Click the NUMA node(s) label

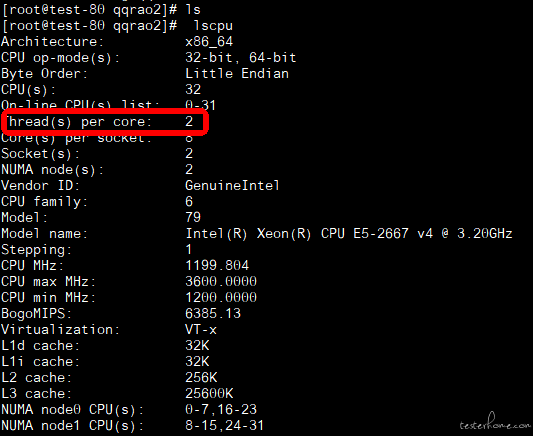52,170
